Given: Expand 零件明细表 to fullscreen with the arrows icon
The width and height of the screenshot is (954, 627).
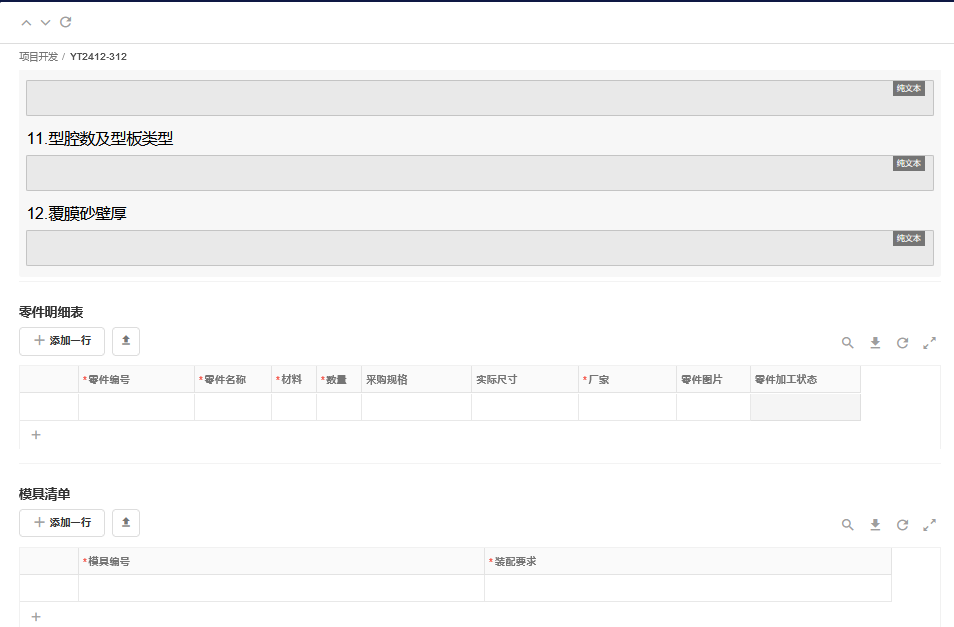Looking at the screenshot, I should coord(929,341).
